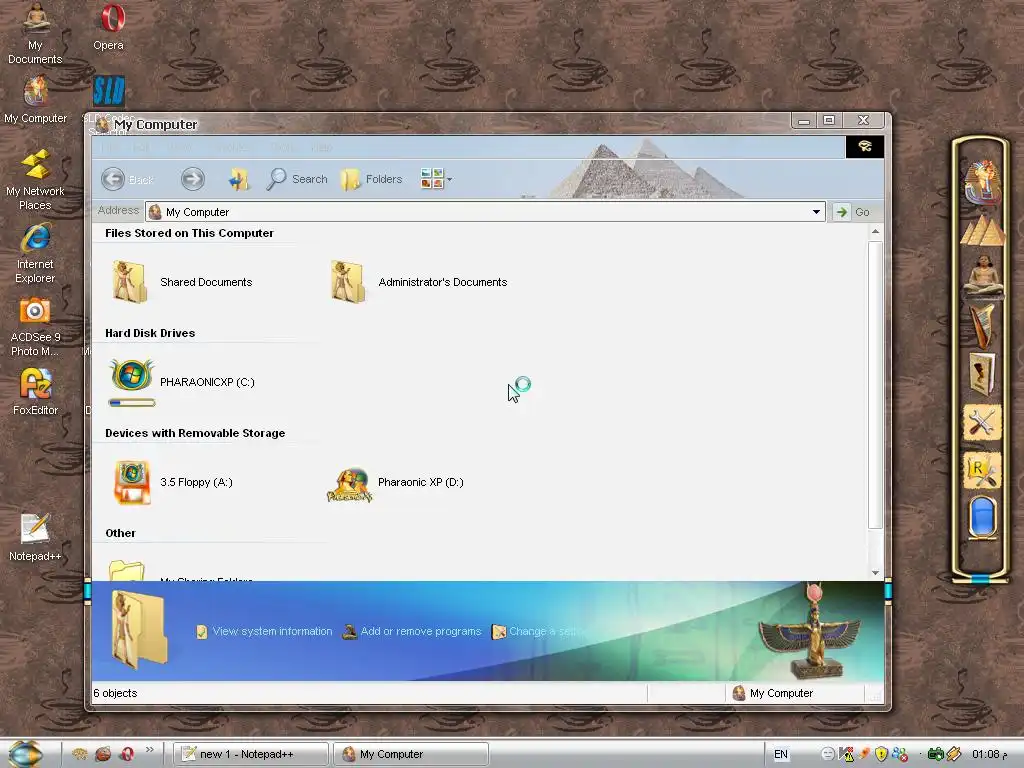Click the security shield tray icon
This screenshot has height=768, width=1024.
click(x=881, y=754)
